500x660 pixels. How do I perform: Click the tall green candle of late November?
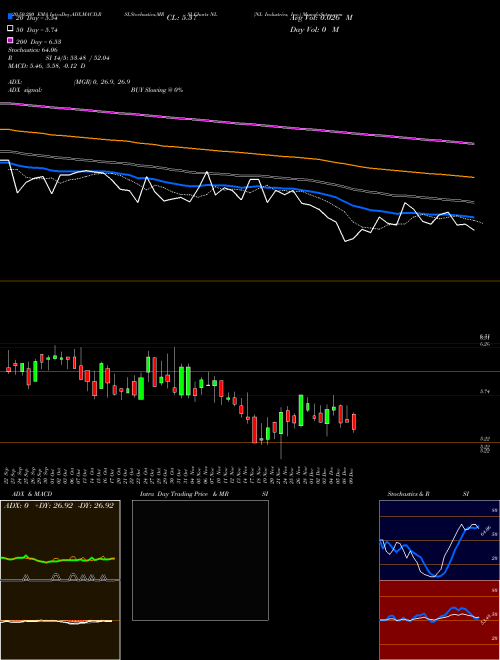pos(301,410)
